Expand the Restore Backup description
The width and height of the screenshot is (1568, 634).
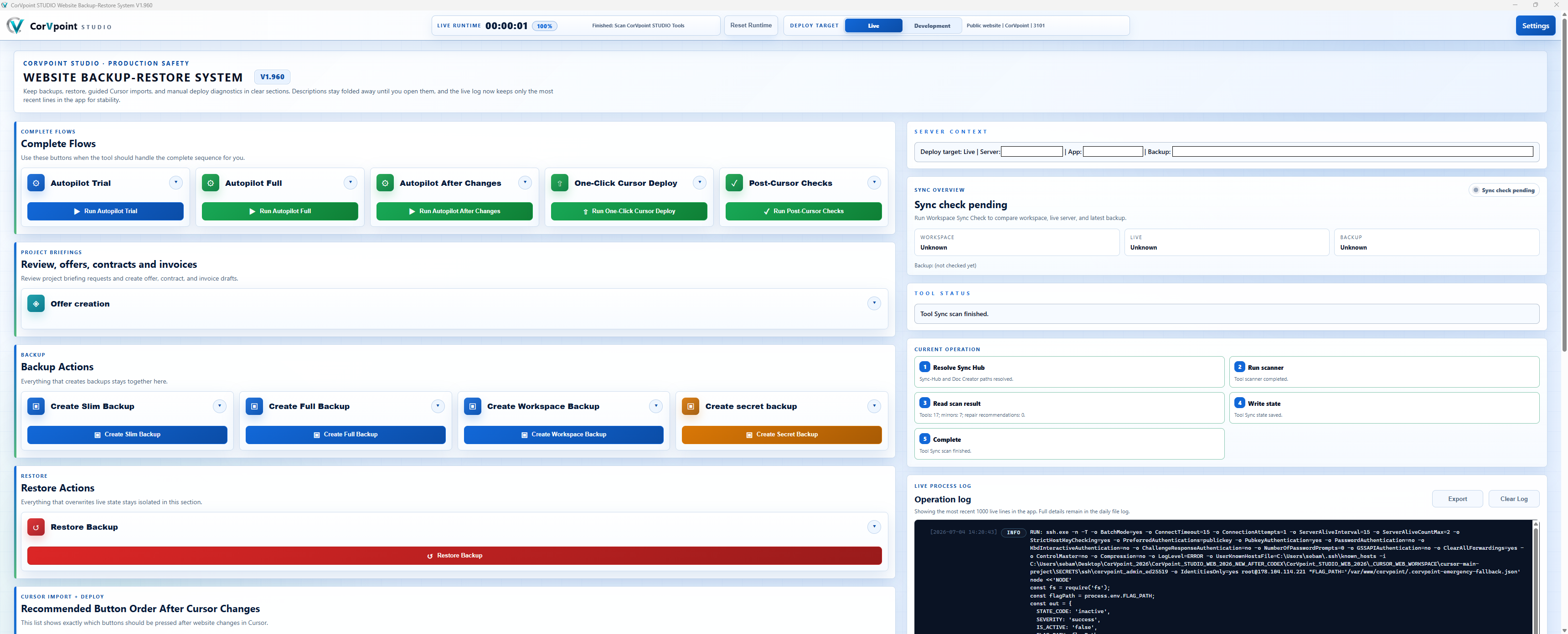click(x=874, y=527)
